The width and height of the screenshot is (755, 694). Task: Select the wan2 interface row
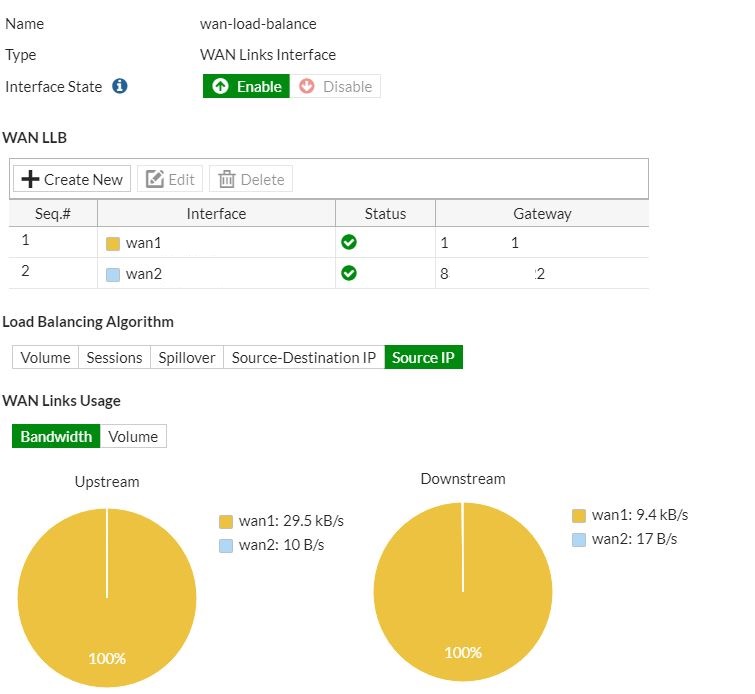[x=329, y=274]
